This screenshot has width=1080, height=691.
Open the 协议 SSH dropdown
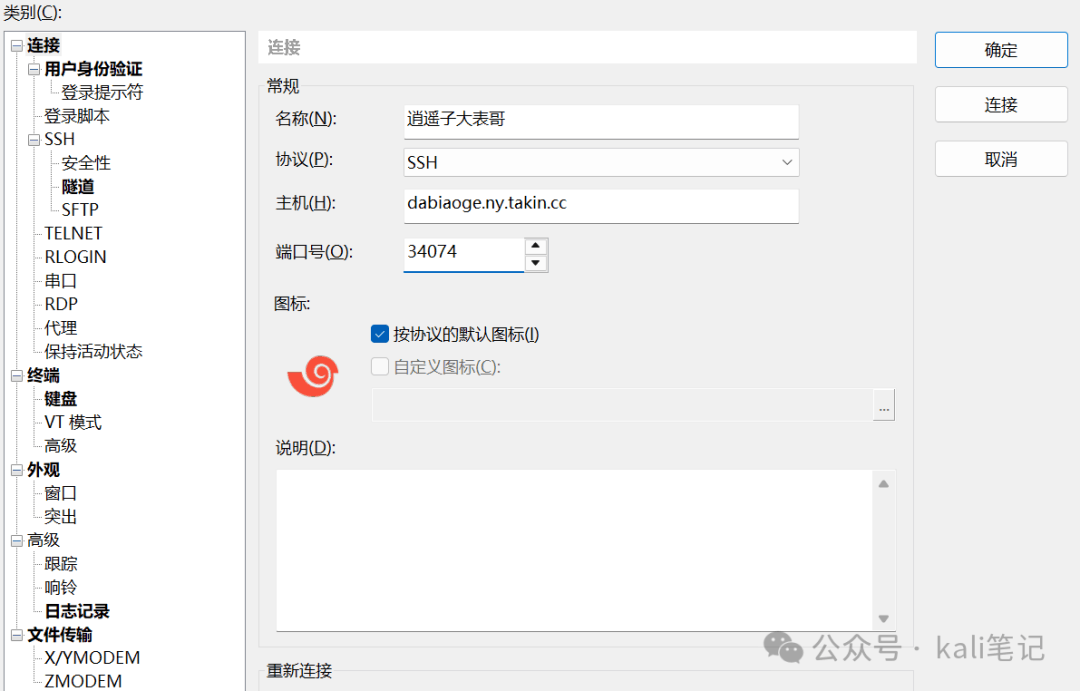[x=601, y=163]
